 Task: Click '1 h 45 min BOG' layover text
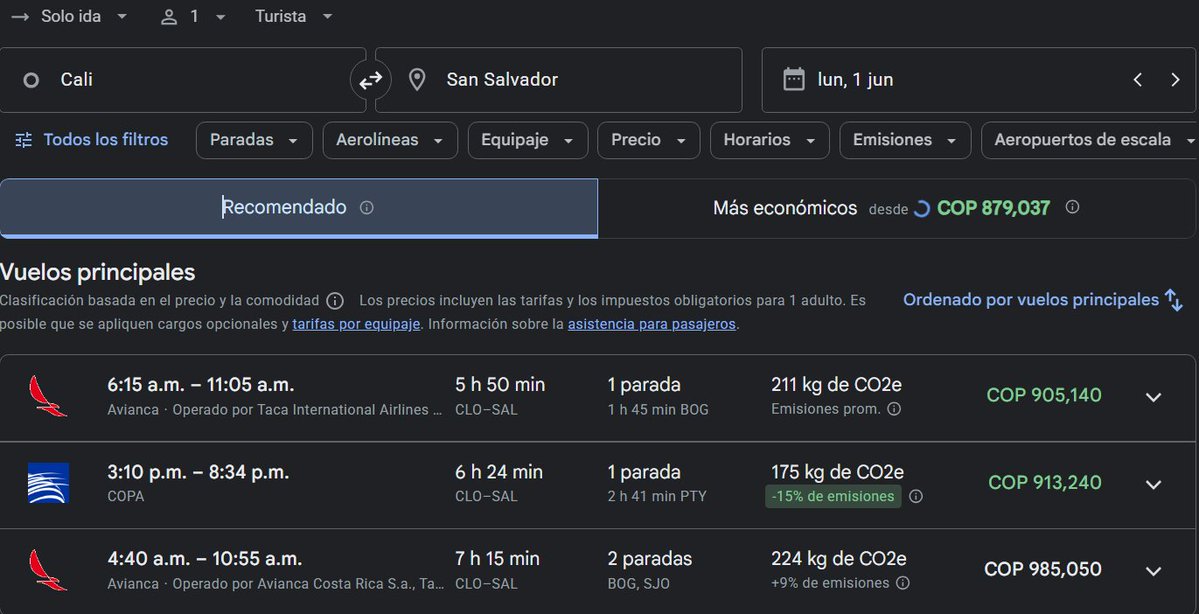658,410
